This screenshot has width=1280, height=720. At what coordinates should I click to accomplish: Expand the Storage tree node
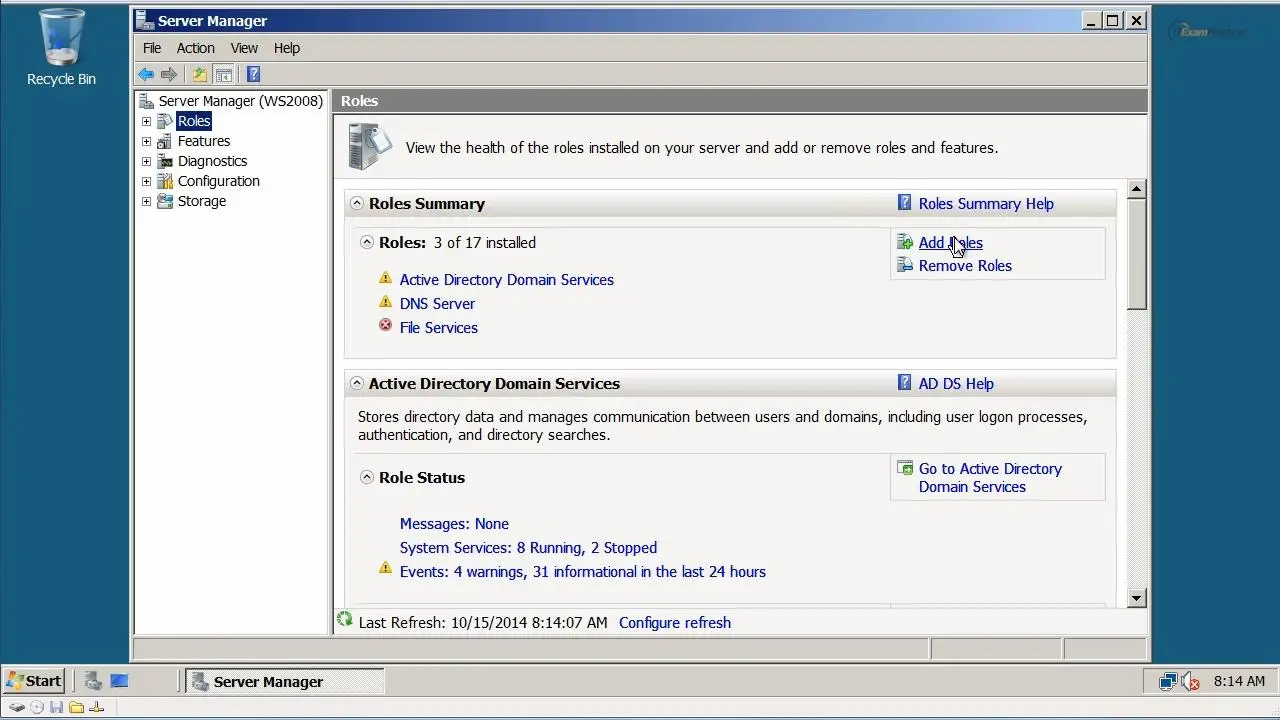146,201
